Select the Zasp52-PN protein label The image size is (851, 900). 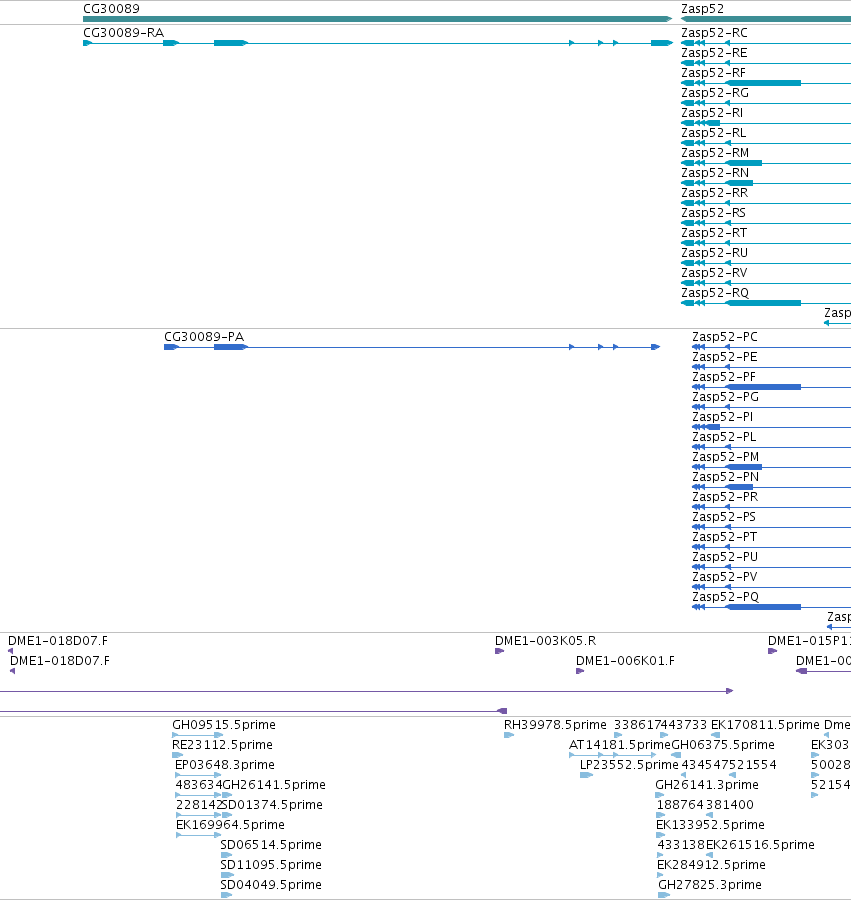pyautogui.click(x=725, y=477)
